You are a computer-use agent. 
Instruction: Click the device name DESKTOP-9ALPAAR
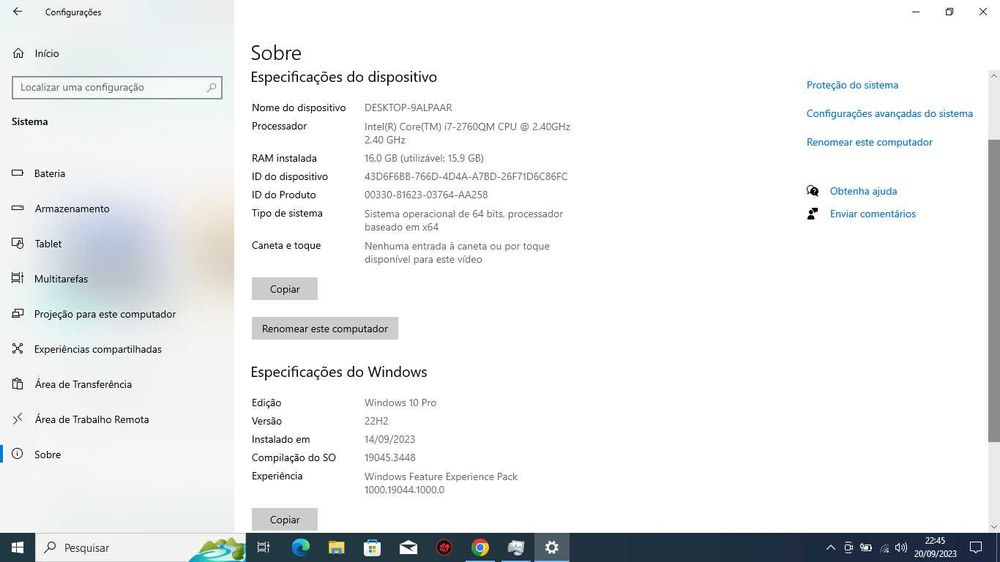tap(408, 108)
